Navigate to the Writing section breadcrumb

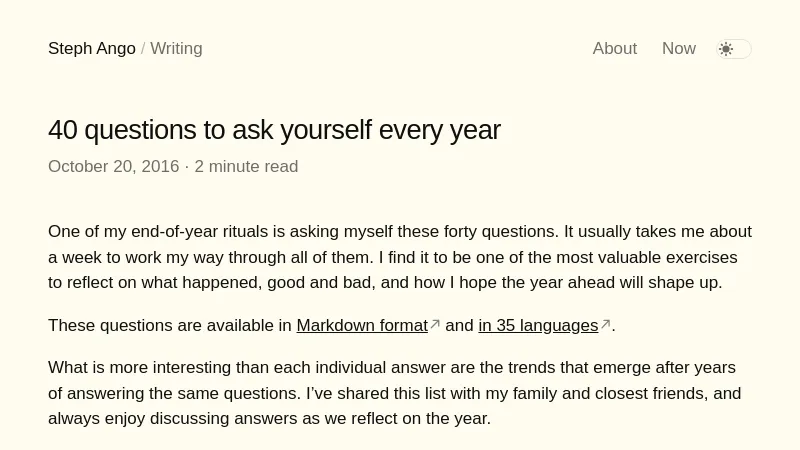tap(176, 49)
